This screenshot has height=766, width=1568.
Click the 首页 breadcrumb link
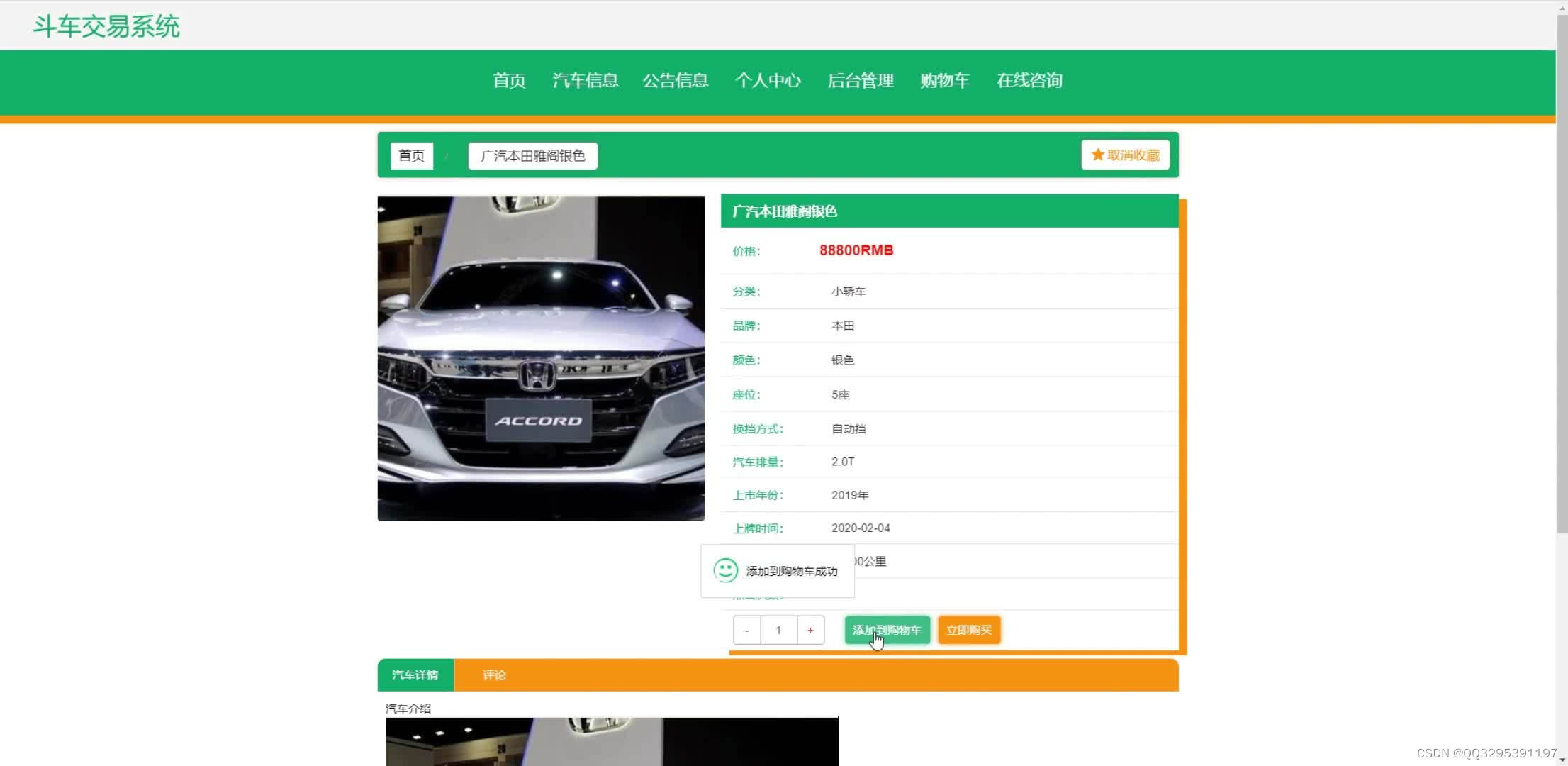(x=411, y=155)
